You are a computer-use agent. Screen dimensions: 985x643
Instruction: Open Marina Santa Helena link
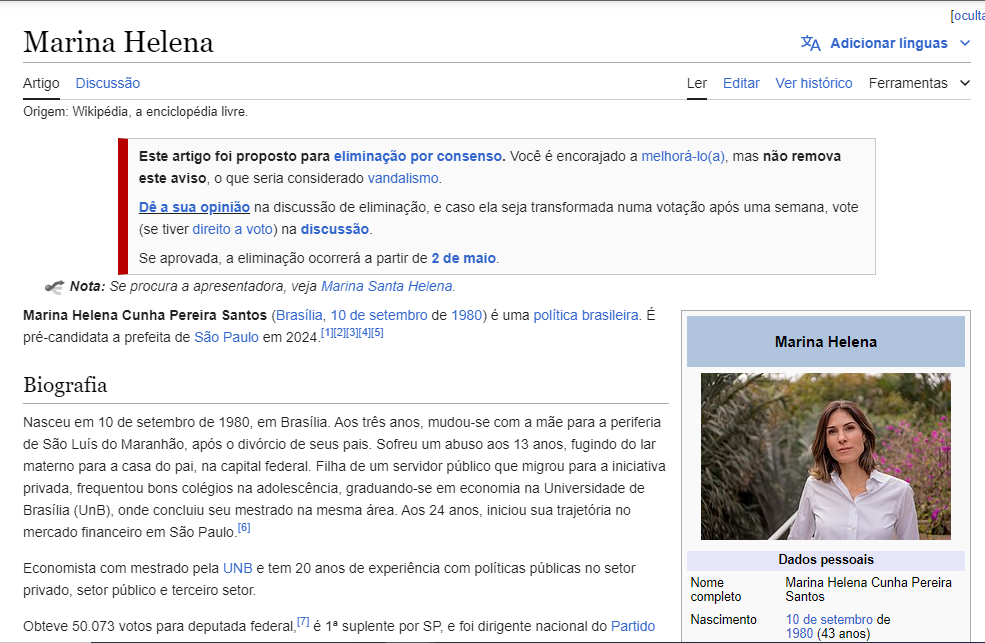386,286
